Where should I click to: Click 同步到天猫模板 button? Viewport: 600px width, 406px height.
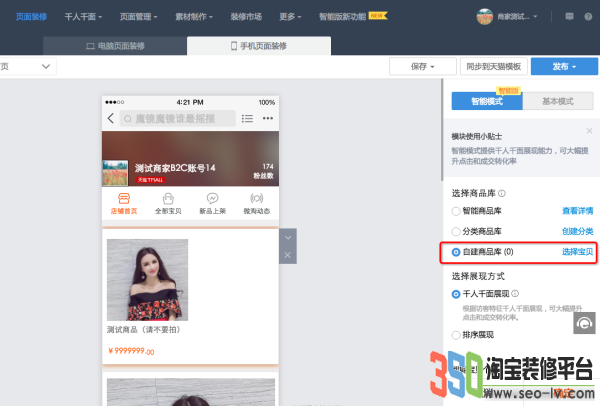pyautogui.click(x=494, y=67)
